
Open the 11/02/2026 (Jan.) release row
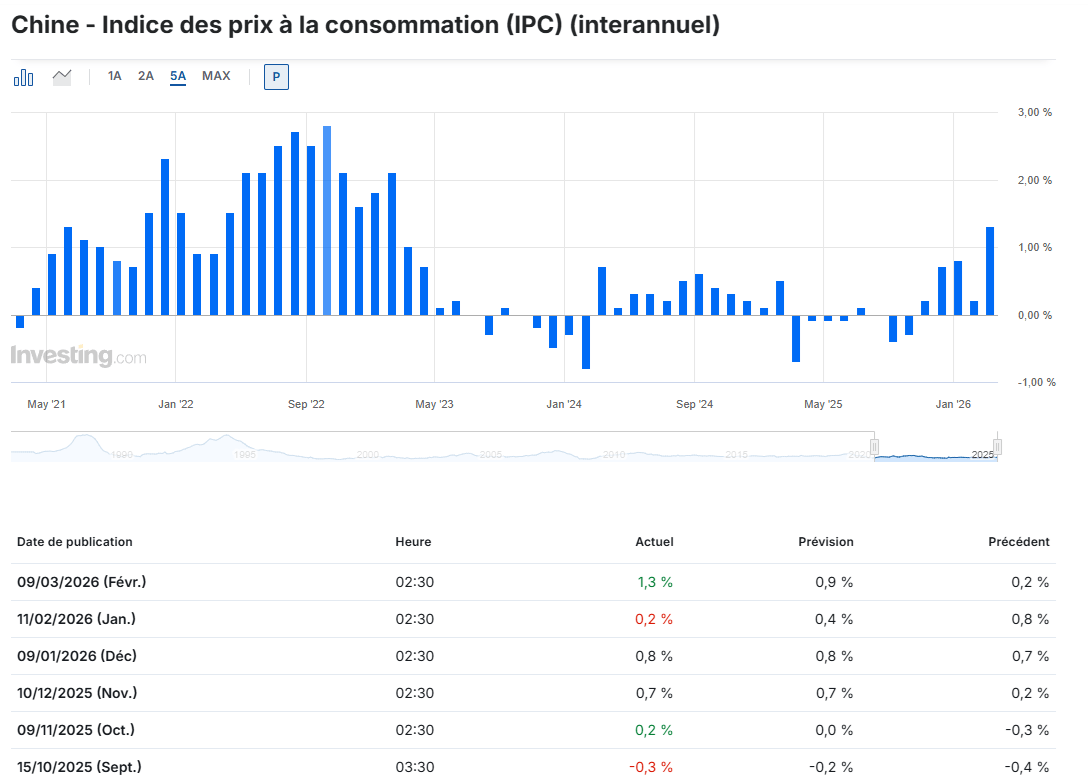[x=76, y=619]
